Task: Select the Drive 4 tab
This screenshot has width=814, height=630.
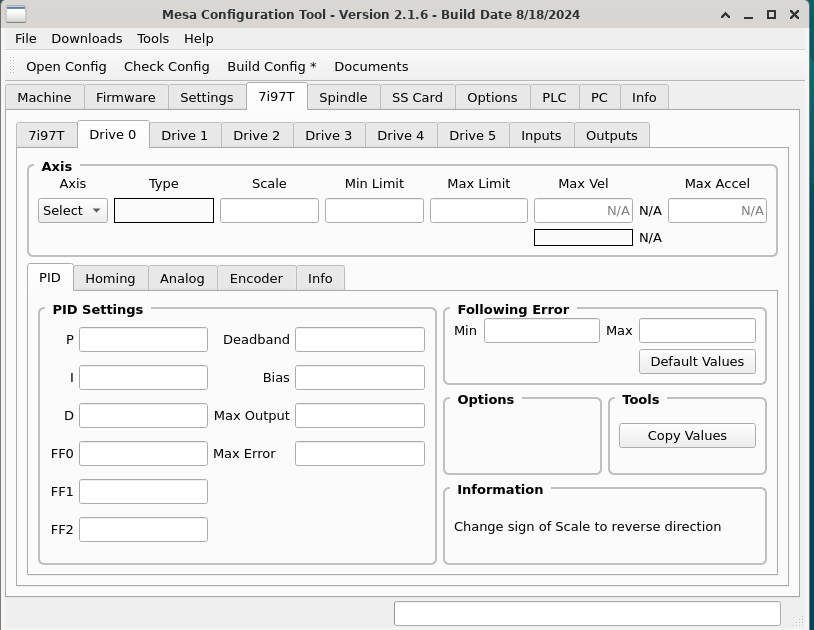Action: click(400, 135)
